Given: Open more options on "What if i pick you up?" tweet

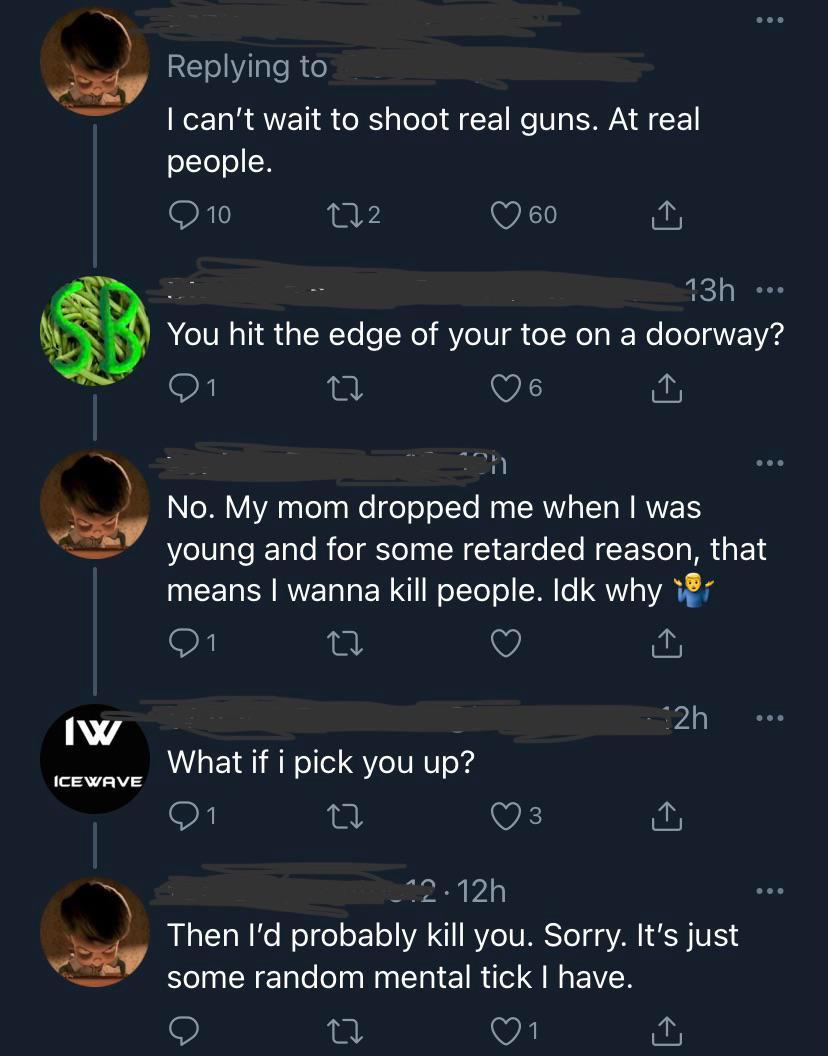Looking at the screenshot, I should coord(766,718).
